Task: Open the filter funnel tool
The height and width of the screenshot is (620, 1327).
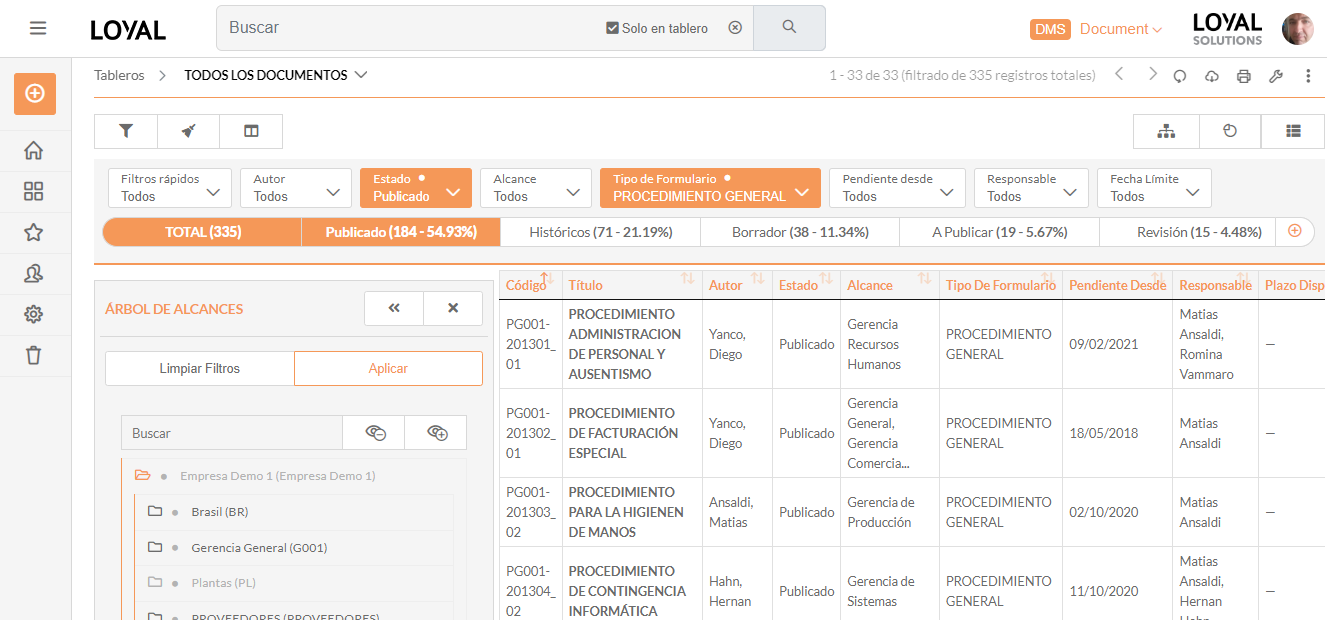Action: 124,130
